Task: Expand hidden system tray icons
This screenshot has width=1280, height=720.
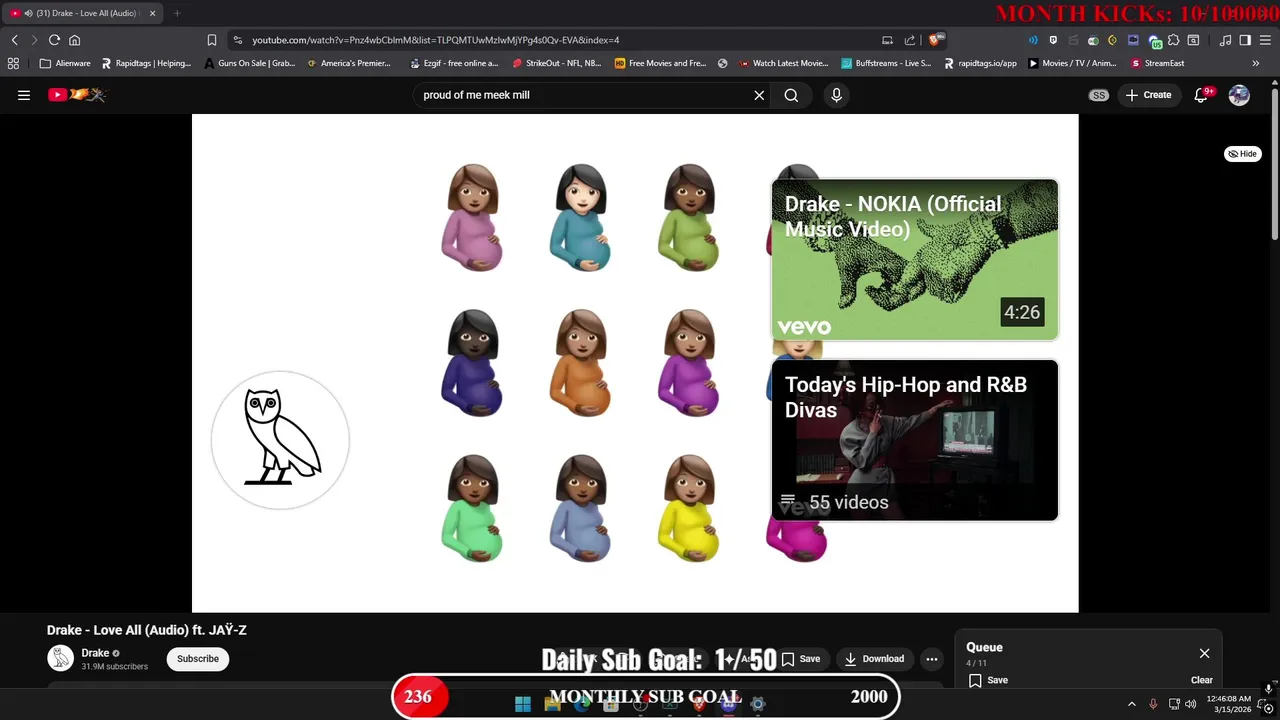Action: pyautogui.click(x=1132, y=704)
